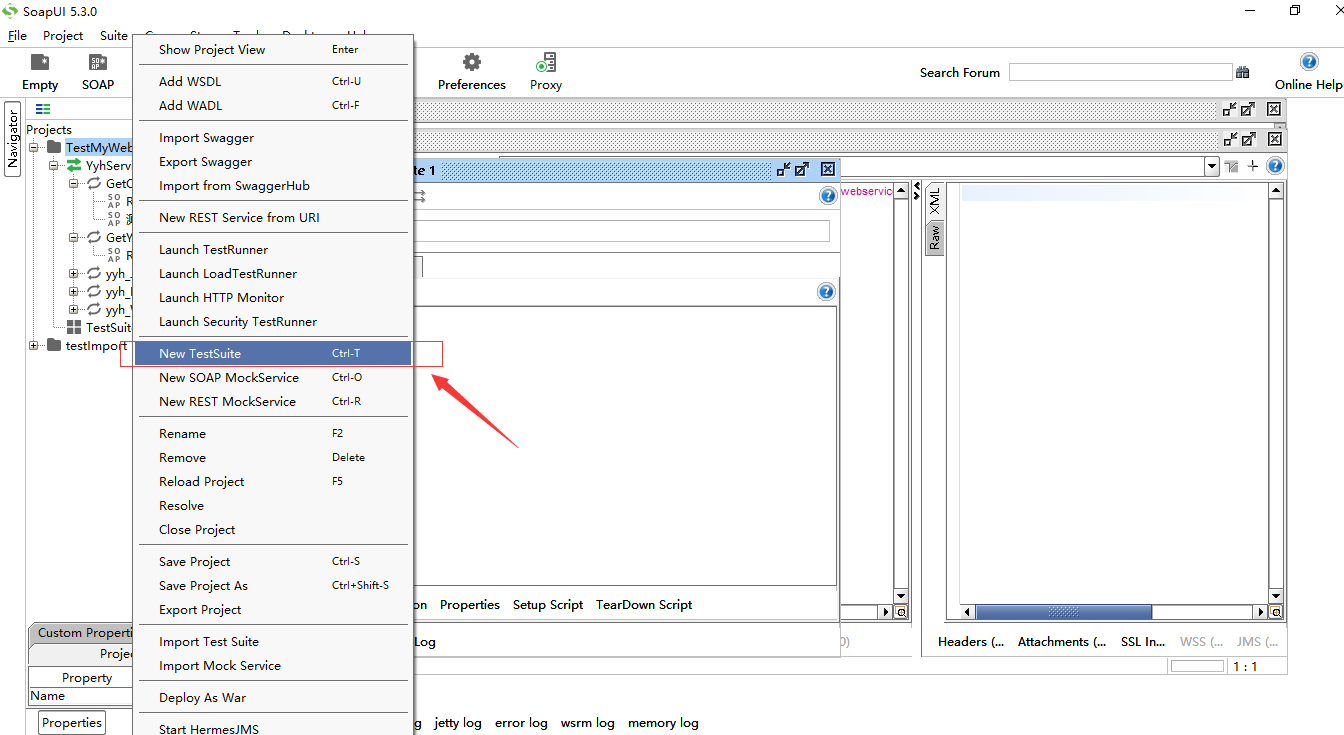Open the jetty log panel
Viewport: 1344px width, 735px height.
coord(457,722)
